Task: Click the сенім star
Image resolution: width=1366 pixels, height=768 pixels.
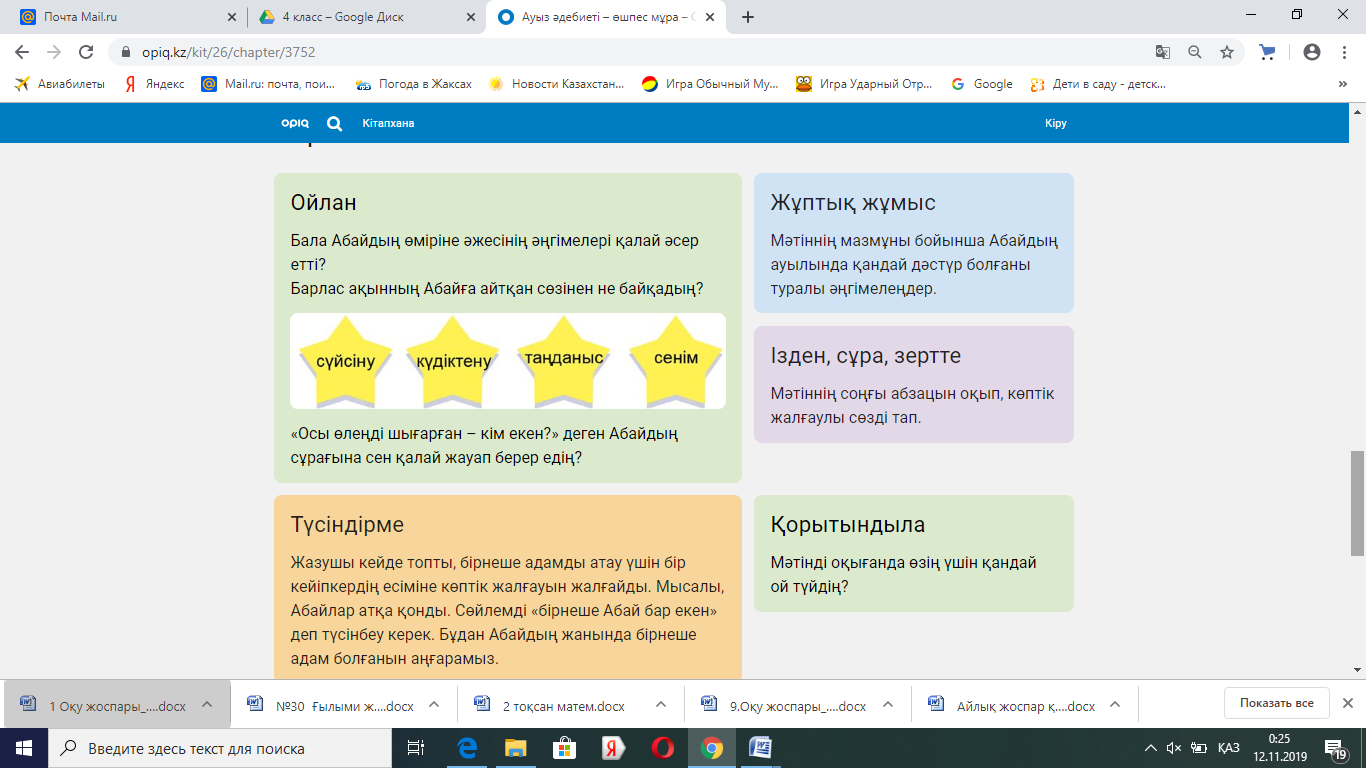Action: [x=675, y=361]
